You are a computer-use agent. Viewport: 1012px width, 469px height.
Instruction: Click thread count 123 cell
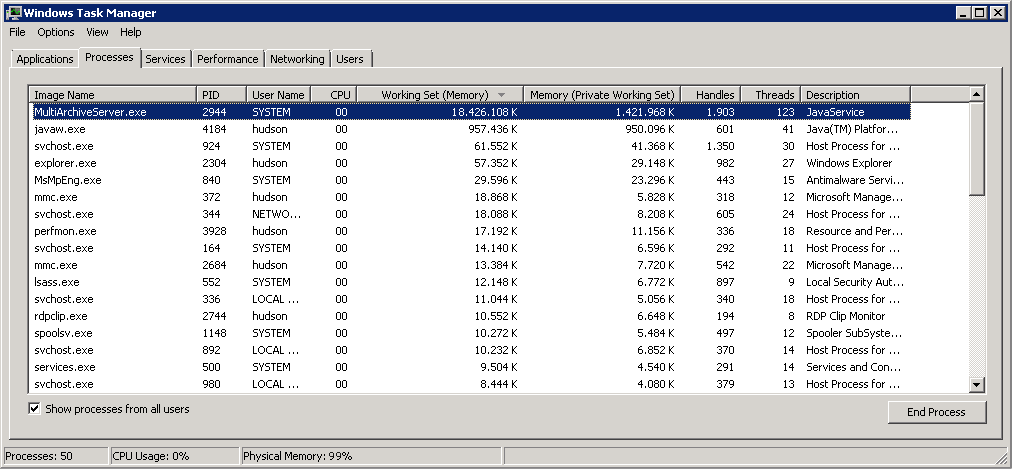pyautogui.click(x=785, y=112)
